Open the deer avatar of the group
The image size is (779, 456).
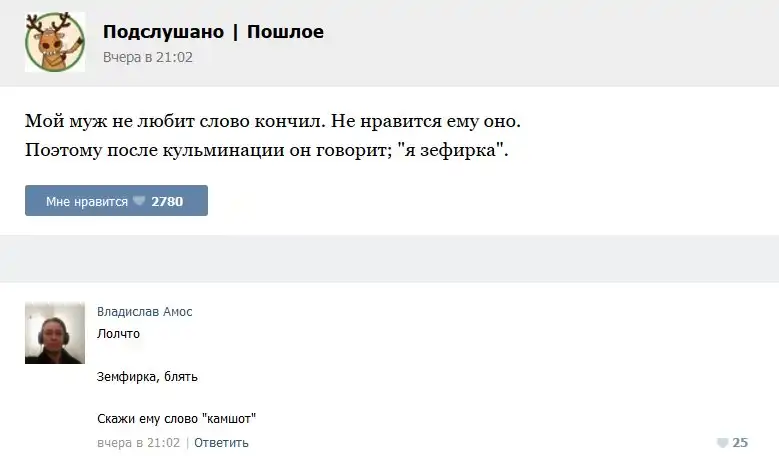click(55, 42)
